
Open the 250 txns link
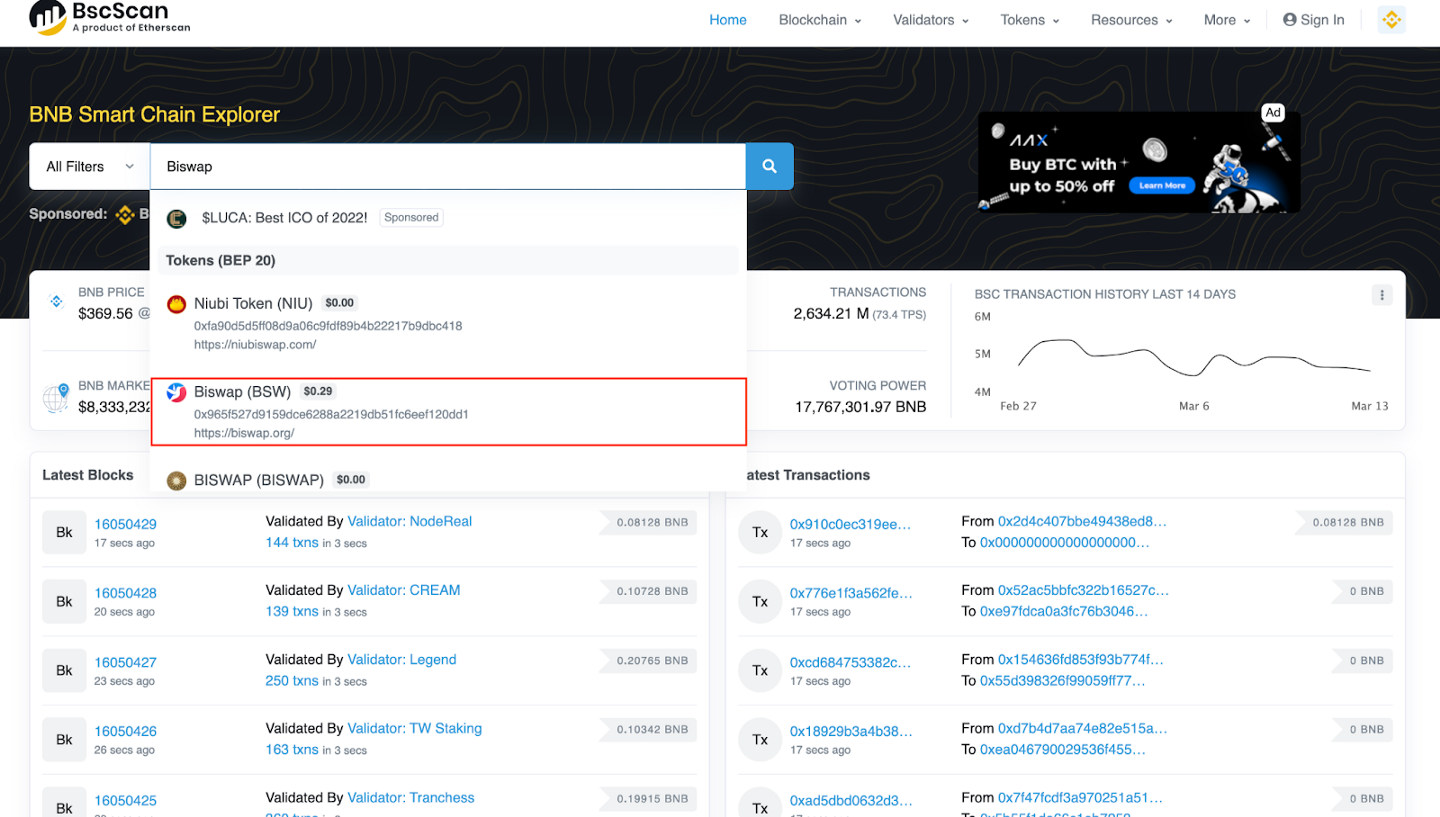292,681
